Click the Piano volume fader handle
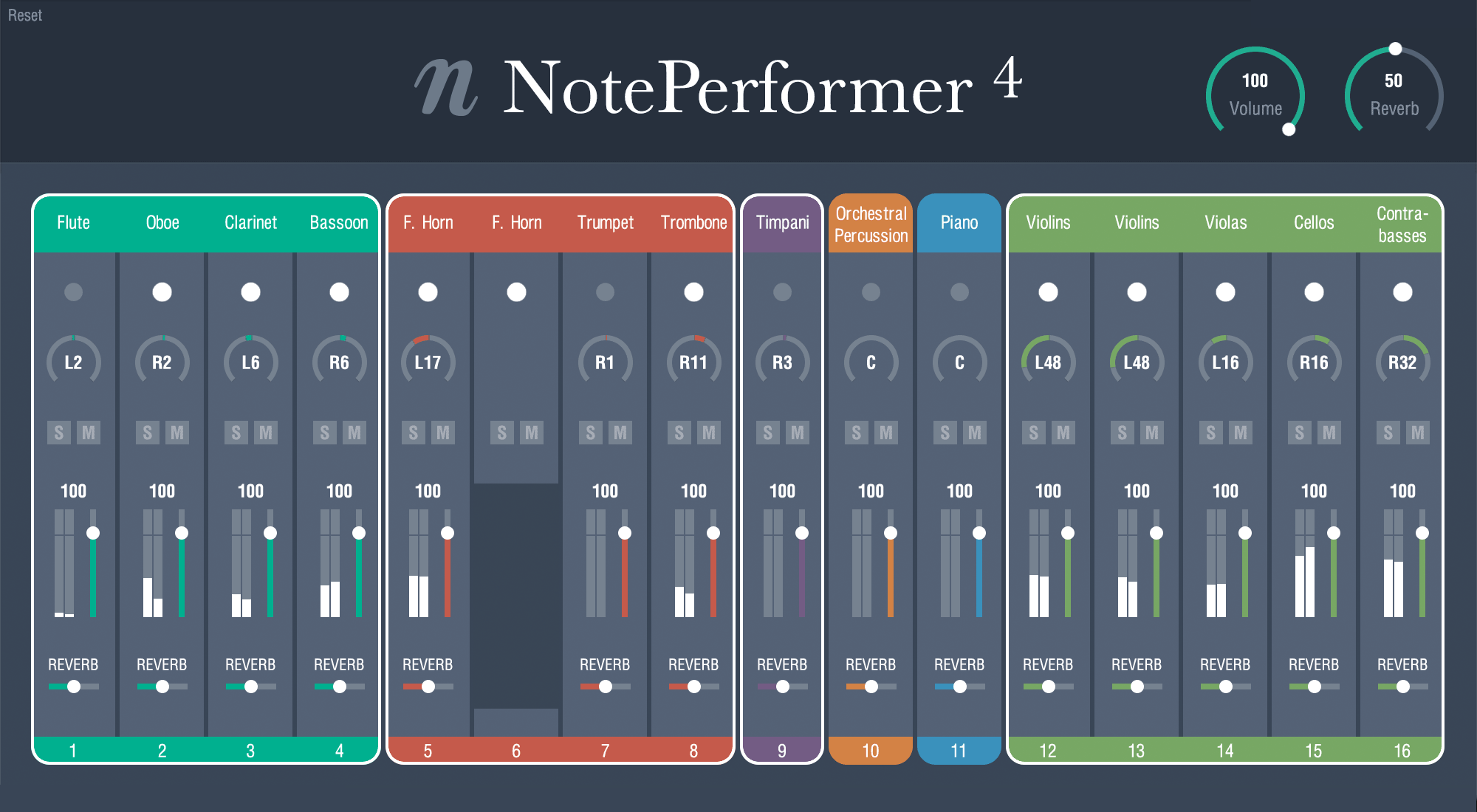This screenshot has width=1477, height=812. tap(979, 533)
